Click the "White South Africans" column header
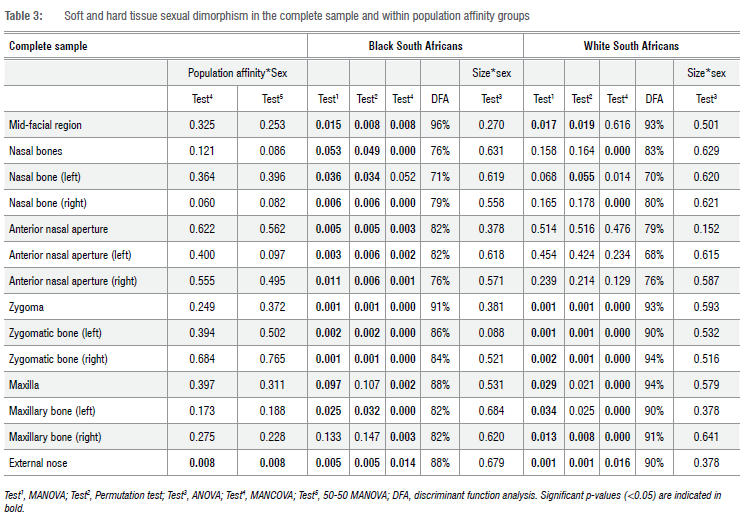 pyautogui.click(x=631, y=46)
